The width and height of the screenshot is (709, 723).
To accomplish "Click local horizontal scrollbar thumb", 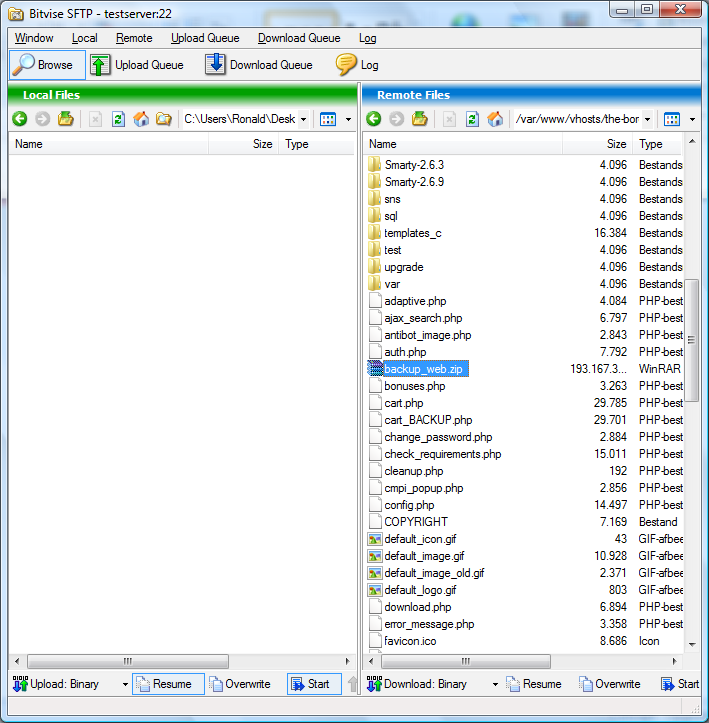I will click(x=128, y=661).
